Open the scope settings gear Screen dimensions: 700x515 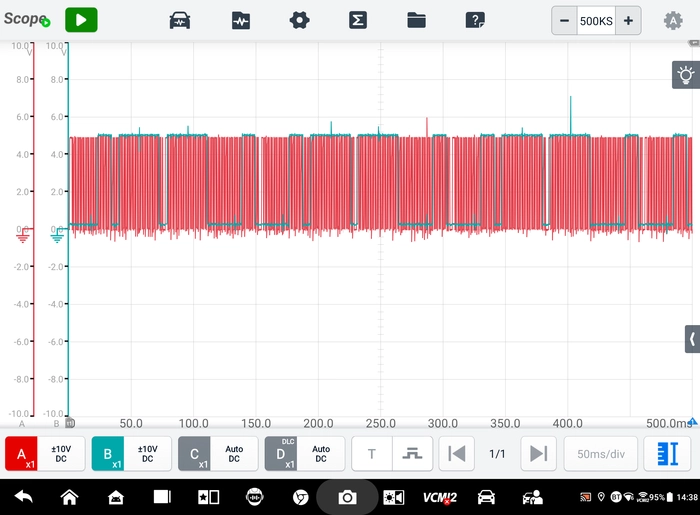(x=299, y=21)
